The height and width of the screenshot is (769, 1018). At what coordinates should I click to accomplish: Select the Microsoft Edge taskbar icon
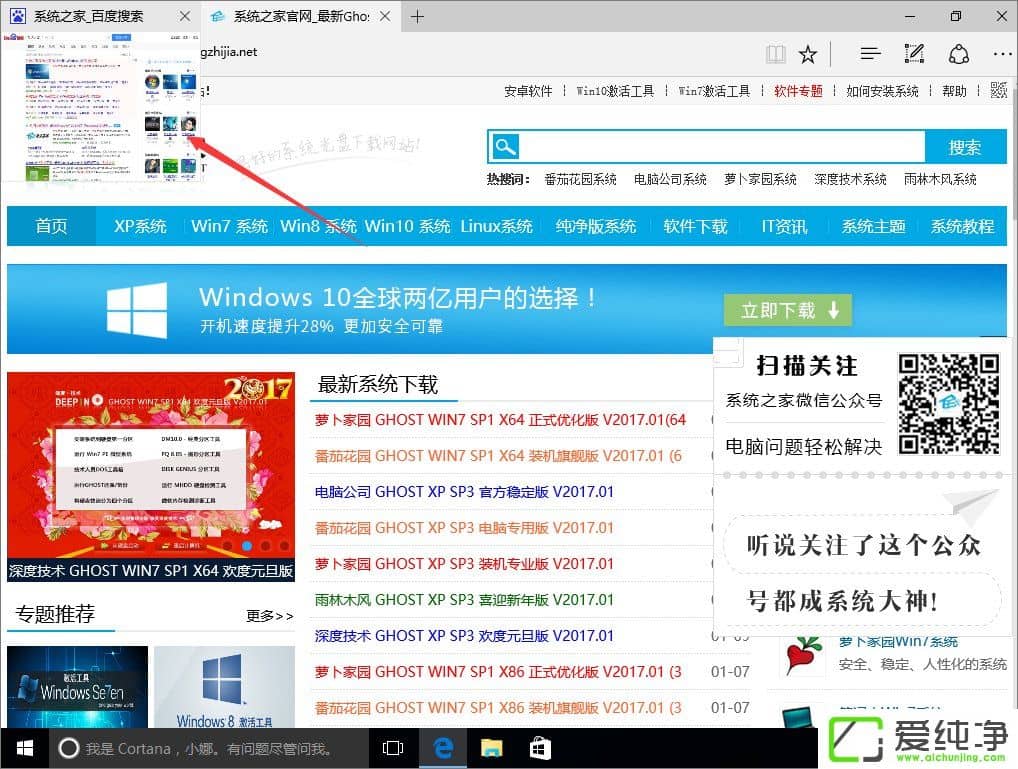(x=441, y=747)
